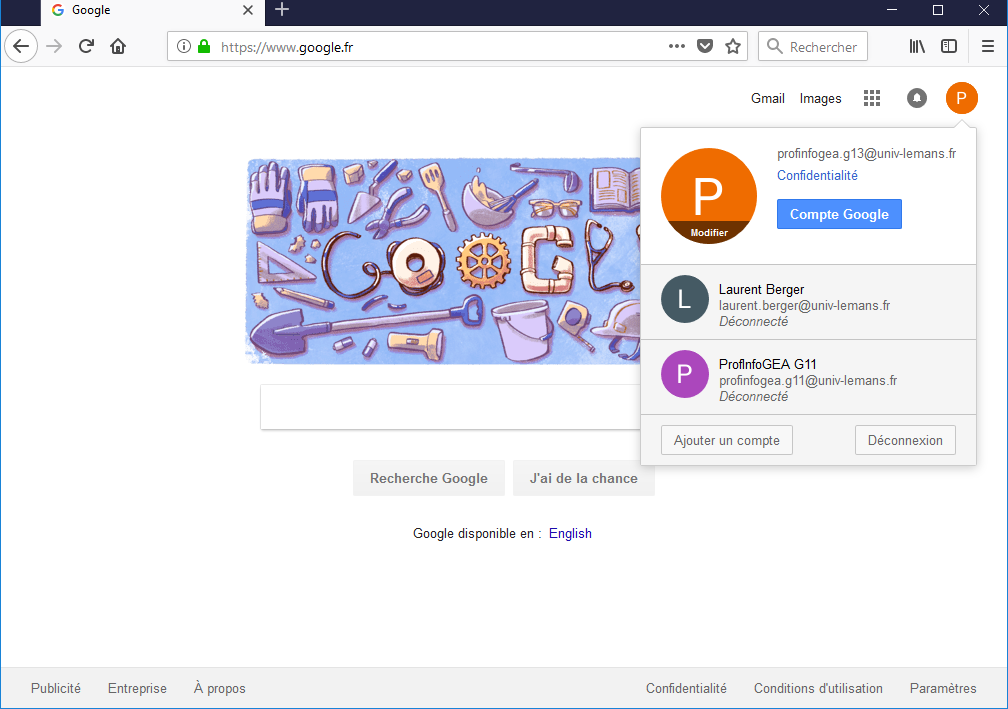Switch Google to English
Screen dimensions: 1008x709
570,534
